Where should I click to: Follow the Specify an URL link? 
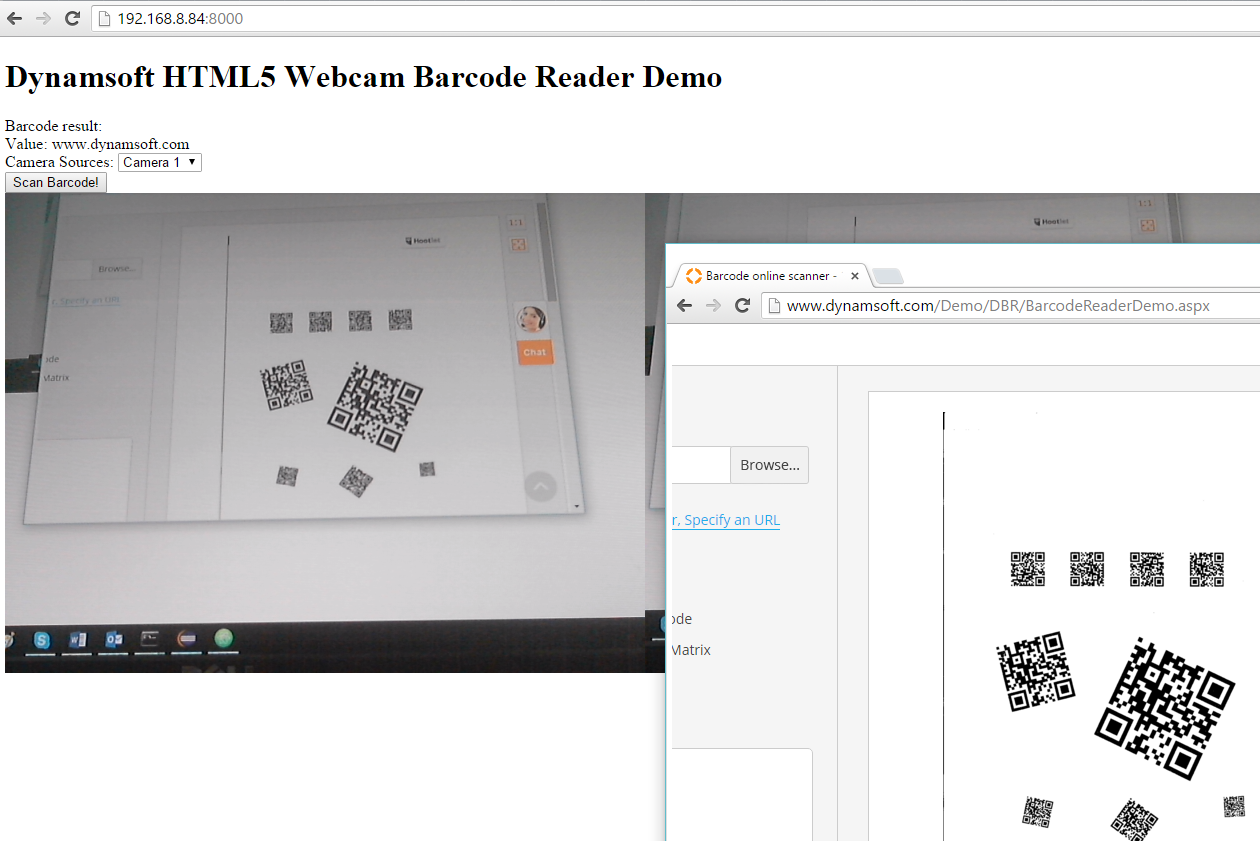tap(729, 520)
